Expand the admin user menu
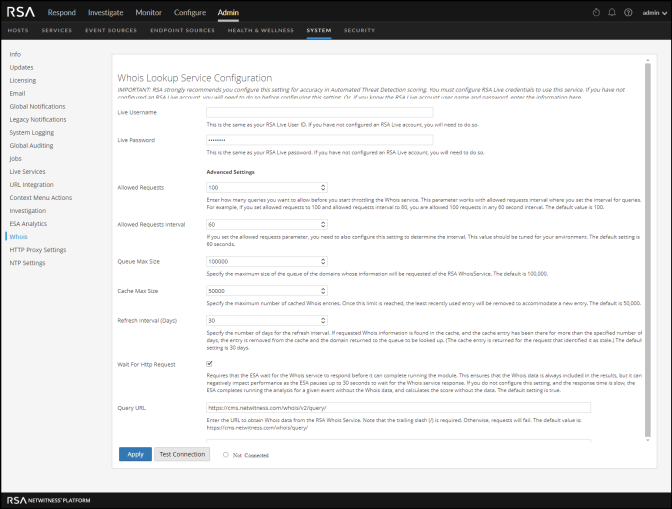 click(654, 13)
